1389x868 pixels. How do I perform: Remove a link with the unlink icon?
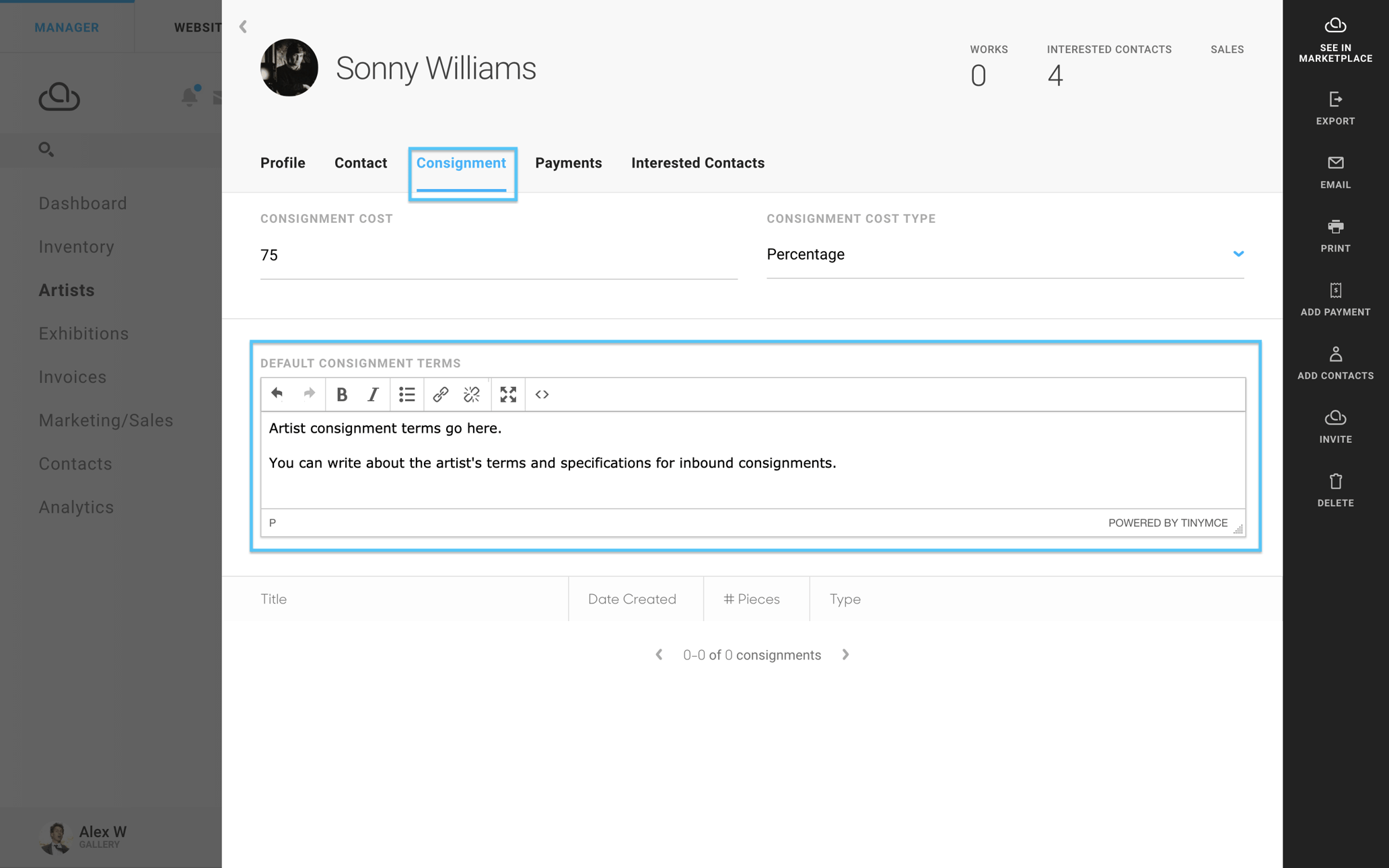[472, 394]
